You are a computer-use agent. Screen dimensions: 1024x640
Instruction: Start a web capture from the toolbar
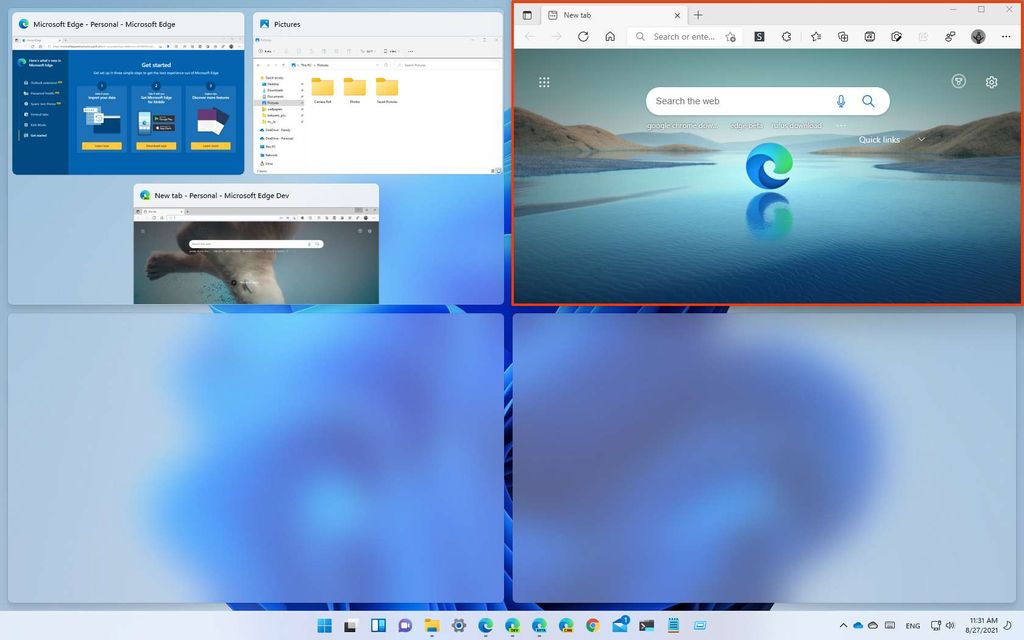click(897, 36)
